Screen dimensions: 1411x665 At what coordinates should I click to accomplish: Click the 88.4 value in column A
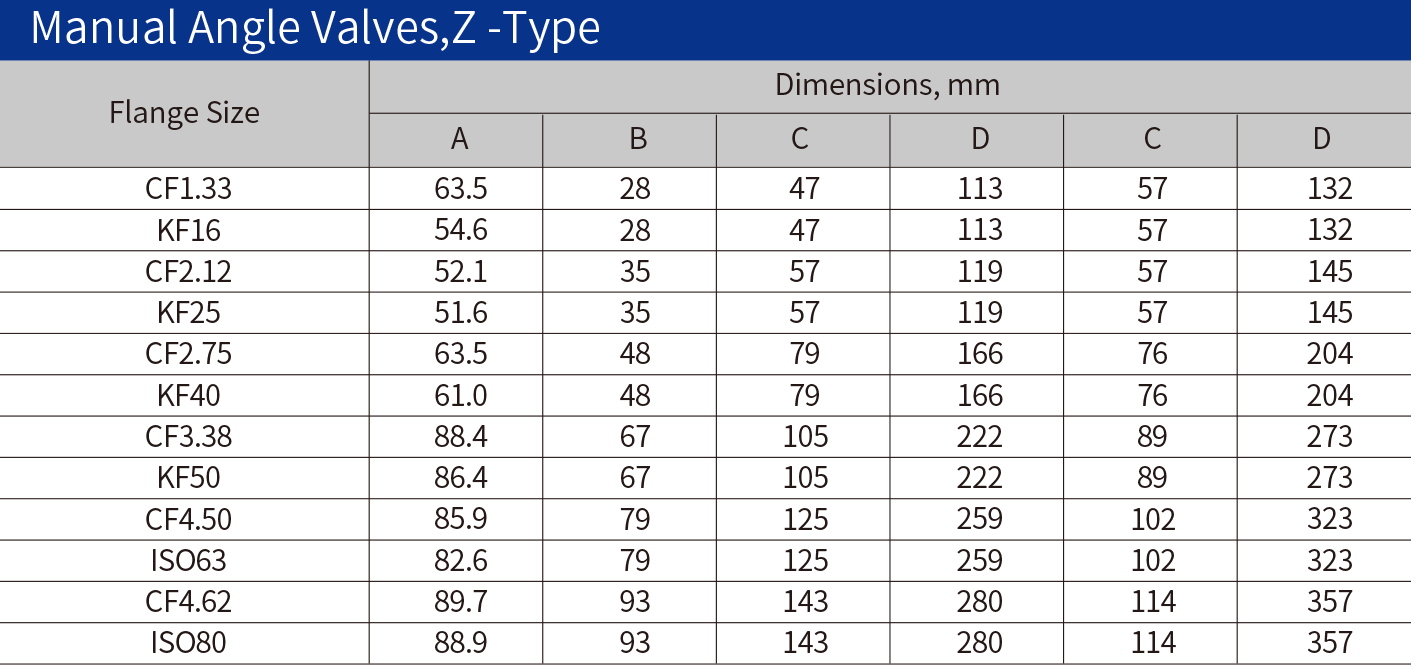pos(461,437)
